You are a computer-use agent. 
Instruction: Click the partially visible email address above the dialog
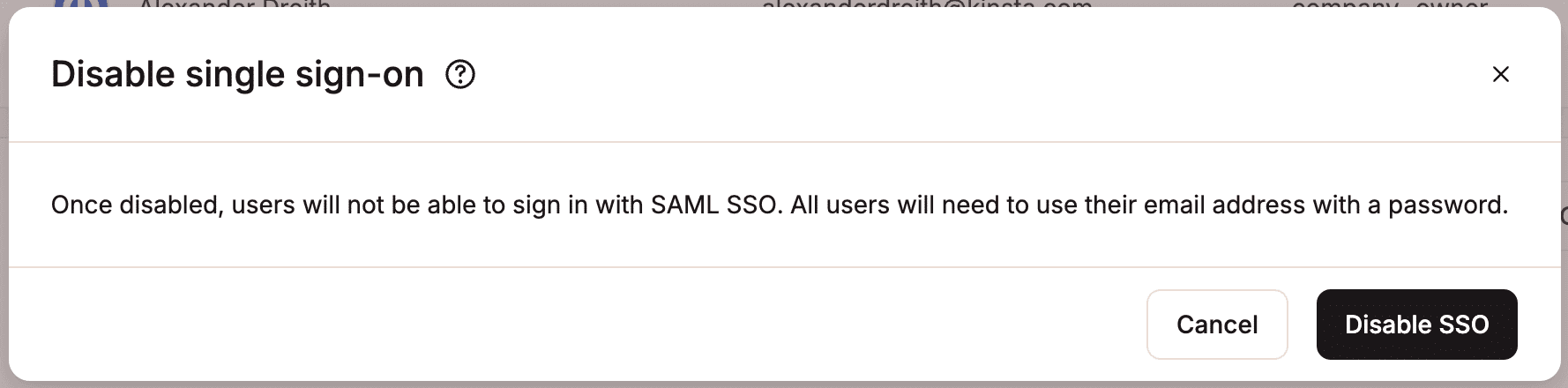926,5
